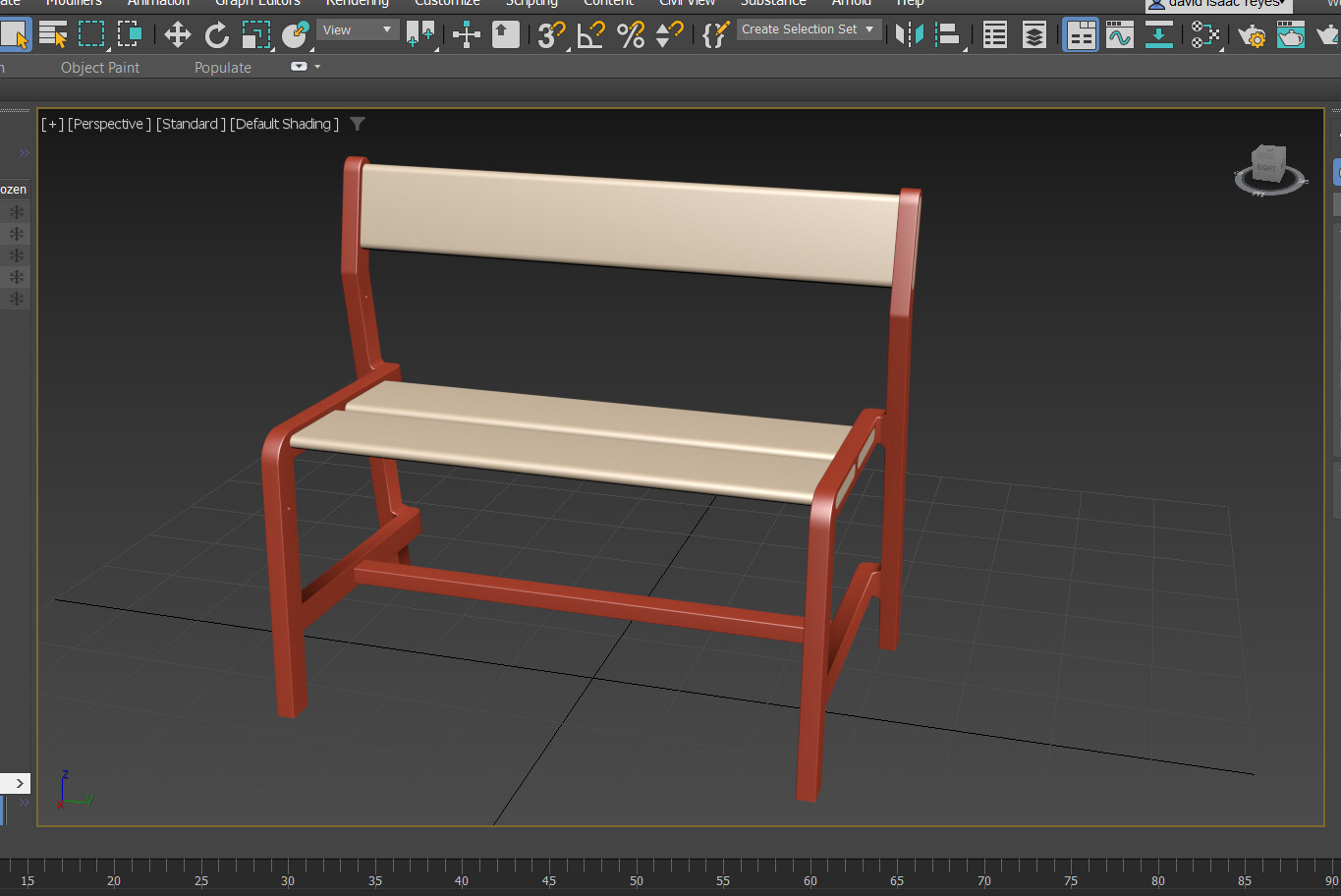Open the Render Setup dialog
Screen dimensions: 1341x896
point(1252,36)
